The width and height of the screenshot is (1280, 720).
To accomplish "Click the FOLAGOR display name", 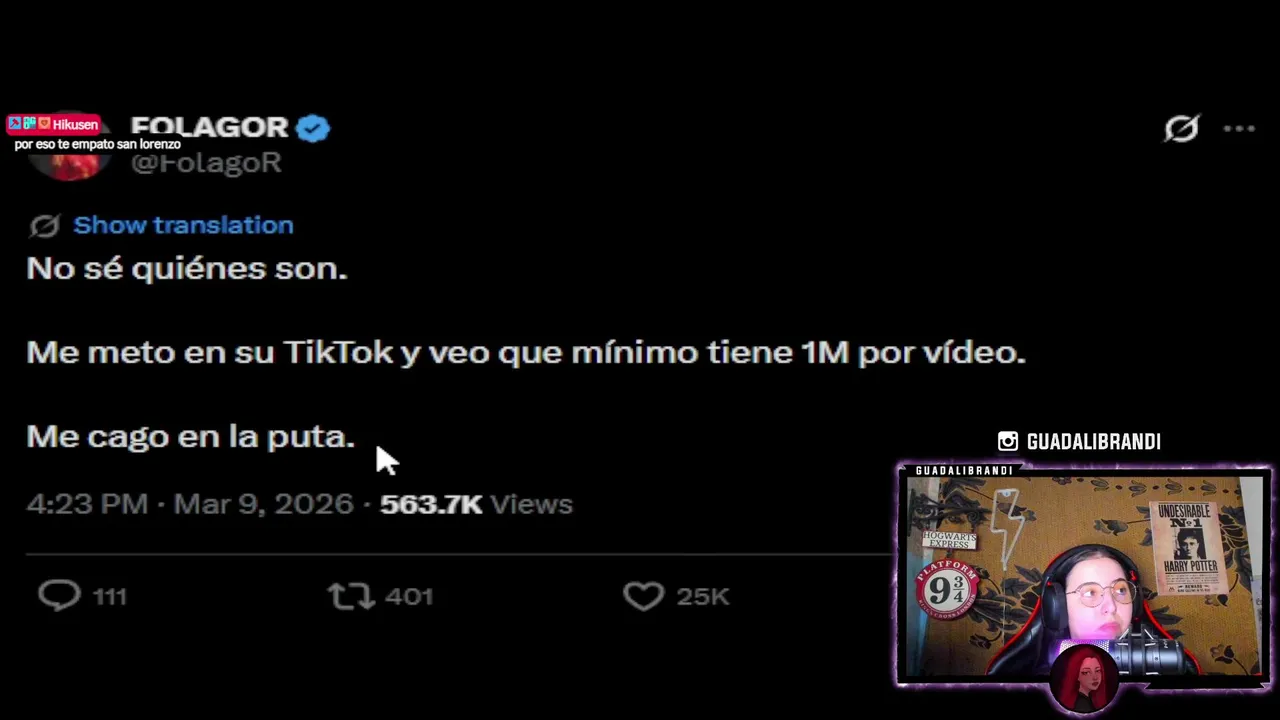I will pos(209,127).
